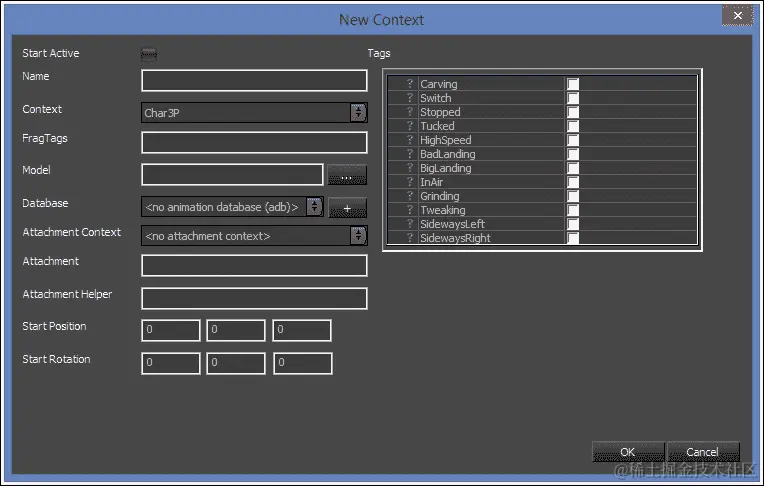Select the BadLanding tag label
The image size is (764, 486).
448,154
